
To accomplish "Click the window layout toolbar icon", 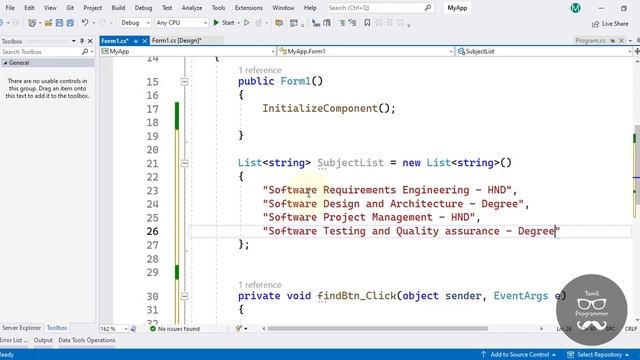I will (293, 23).
